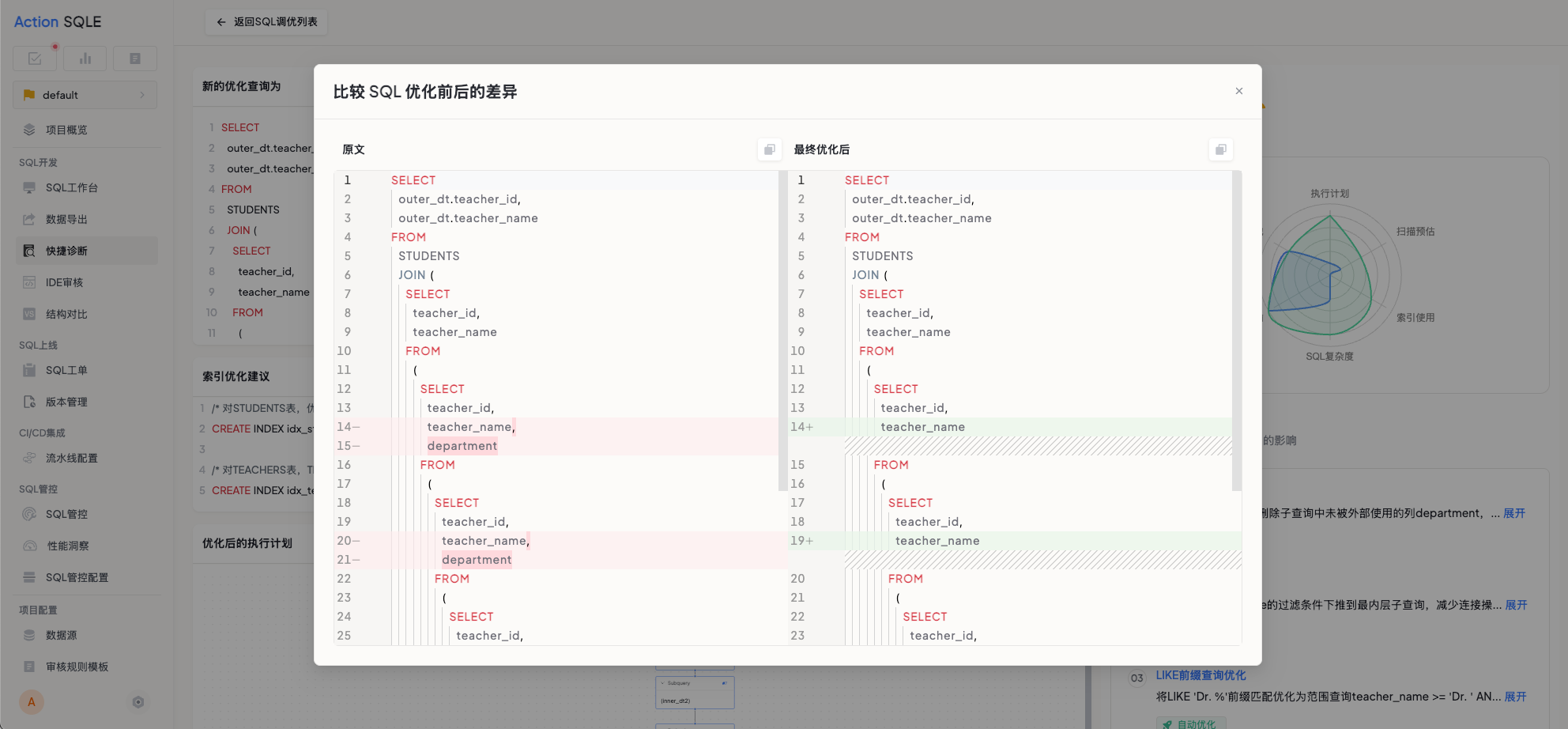Screen dimensions: 1568x729
Task: Open the bar chart report icon
Action: pyautogui.click(x=85, y=59)
